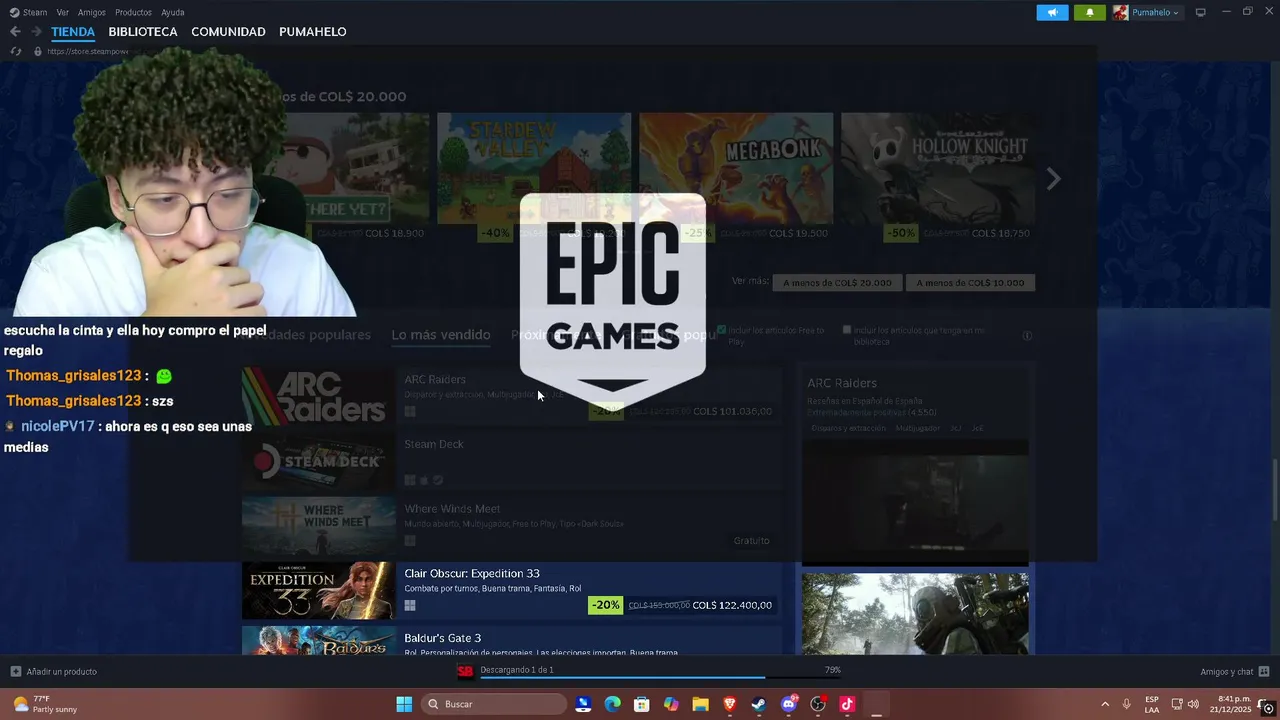The image size is (1280, 720).
Task: Click the tray microphone icon
Action: pos(1127,704)
